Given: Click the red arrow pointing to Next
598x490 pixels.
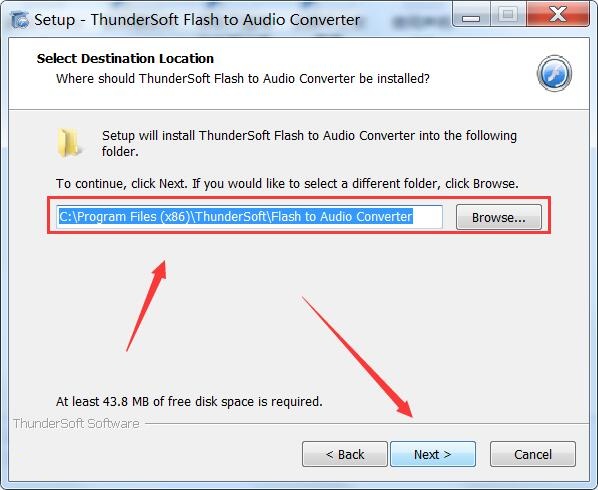Looking at the screenshot, I should (x=357, y=357).
